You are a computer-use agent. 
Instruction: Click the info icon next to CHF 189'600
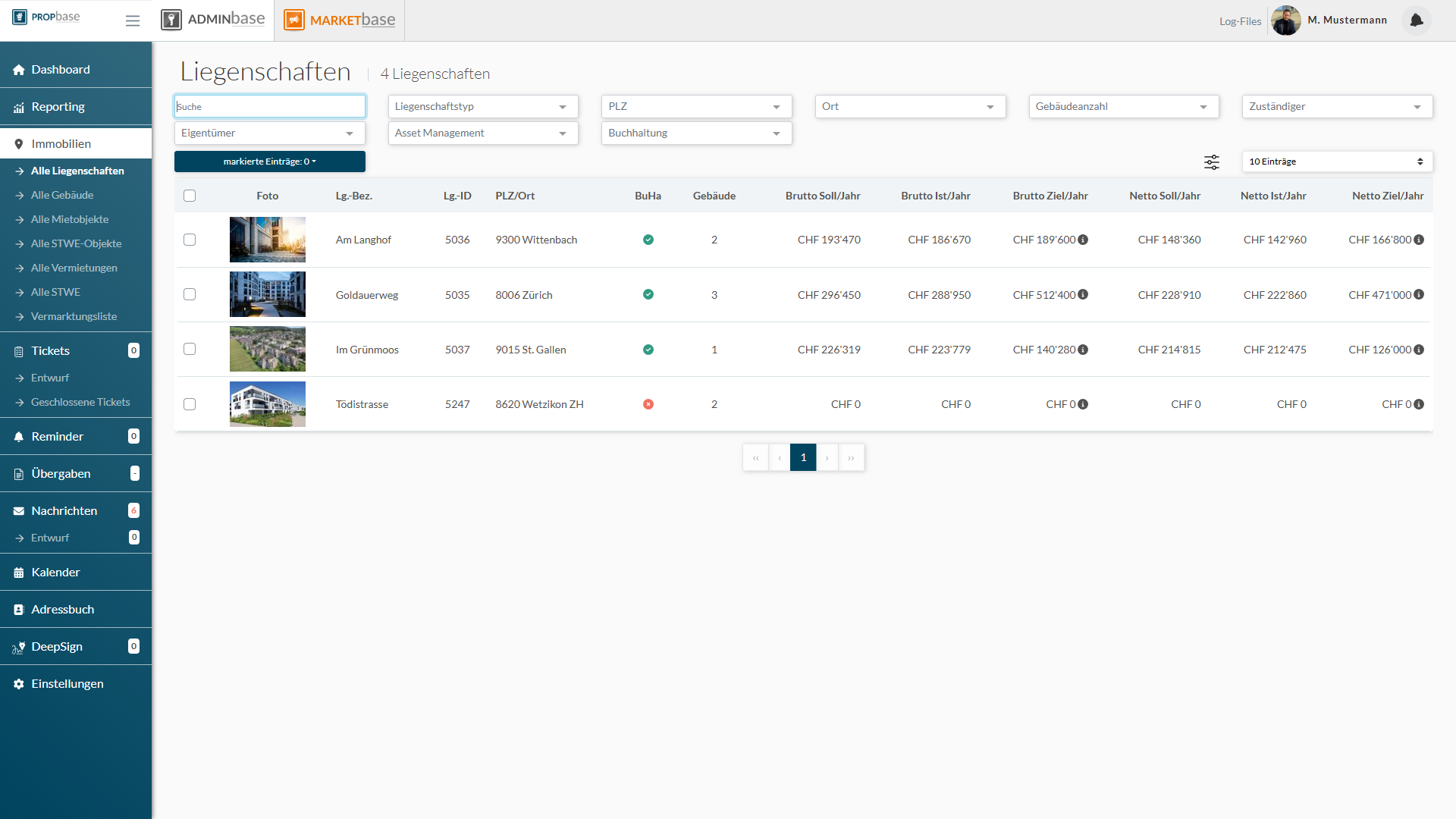pos(1083,240)
